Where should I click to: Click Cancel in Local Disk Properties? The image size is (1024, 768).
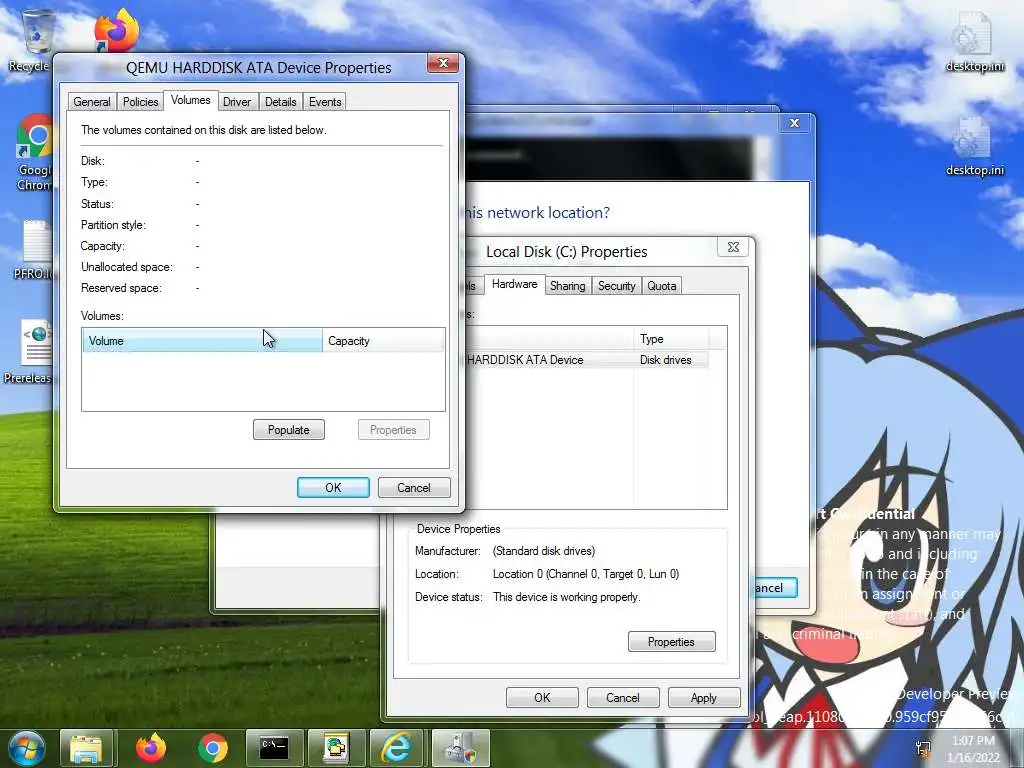(622, 697)
